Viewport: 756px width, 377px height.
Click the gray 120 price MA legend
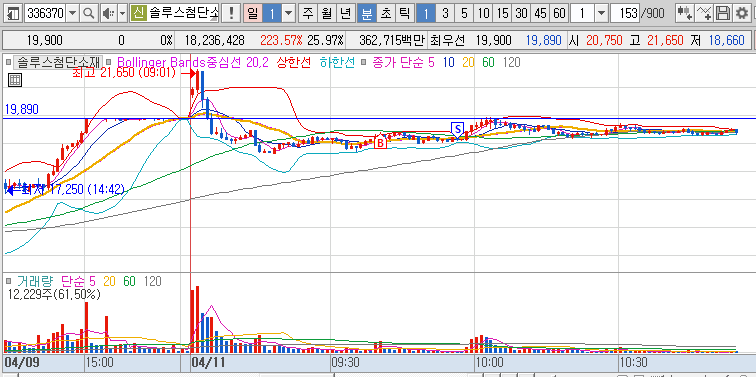(x=512, y=62)
